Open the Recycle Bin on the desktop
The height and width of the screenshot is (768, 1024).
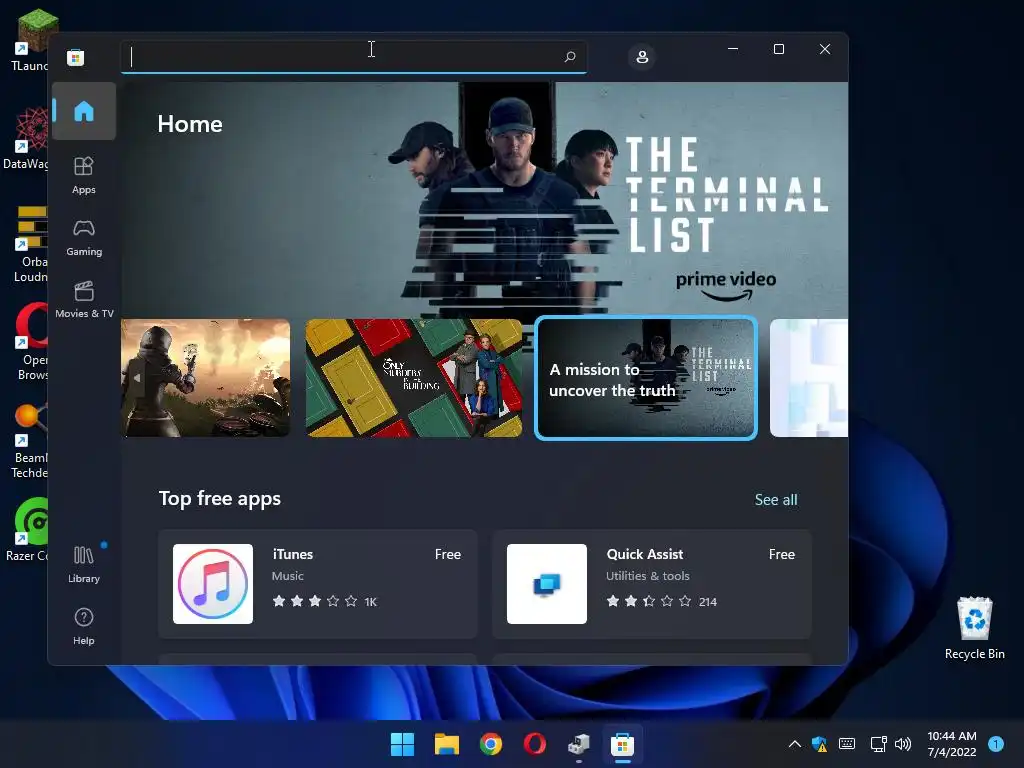point(974,628)
